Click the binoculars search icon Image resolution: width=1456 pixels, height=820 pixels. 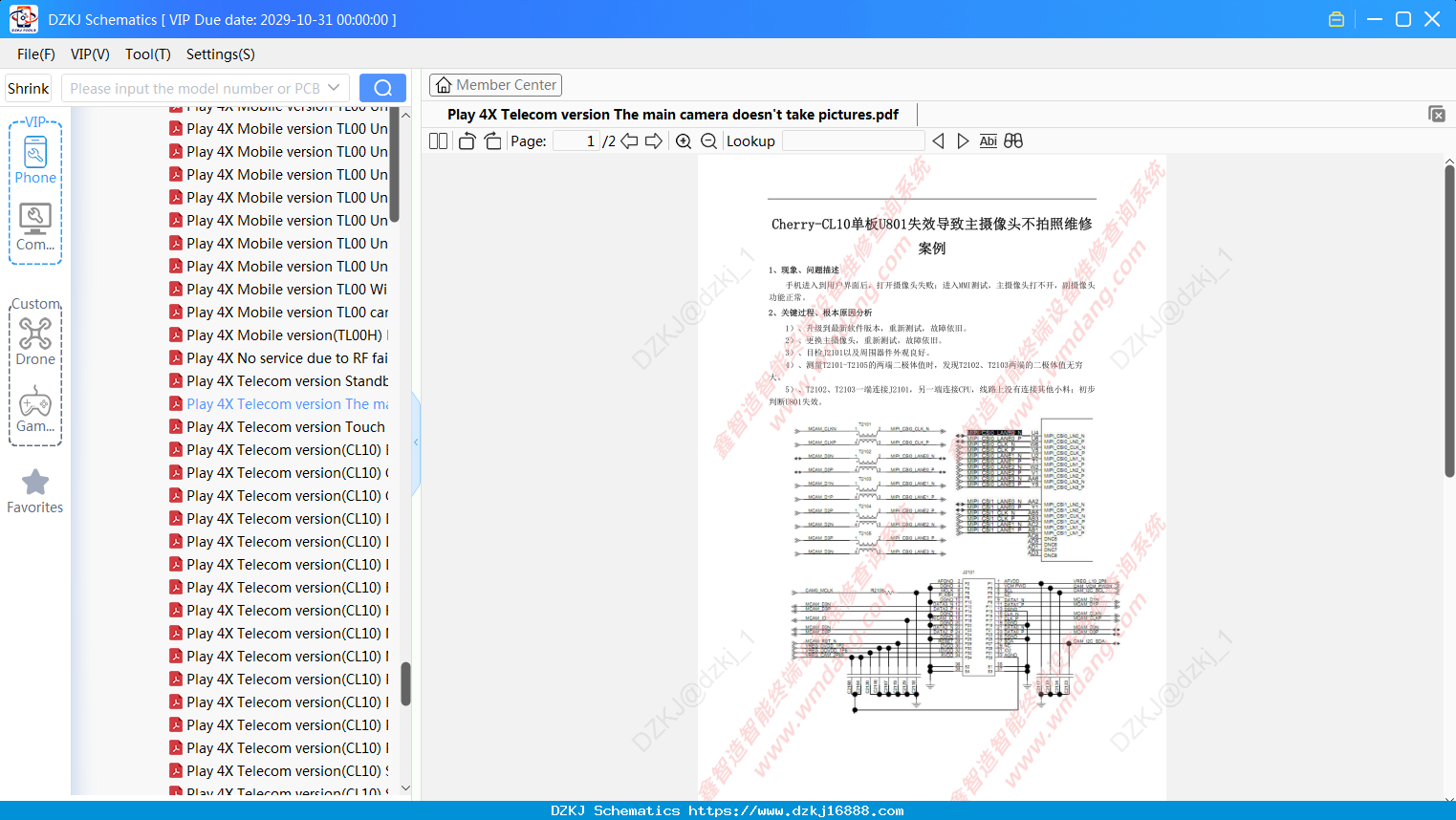[x=1013, y=141]
